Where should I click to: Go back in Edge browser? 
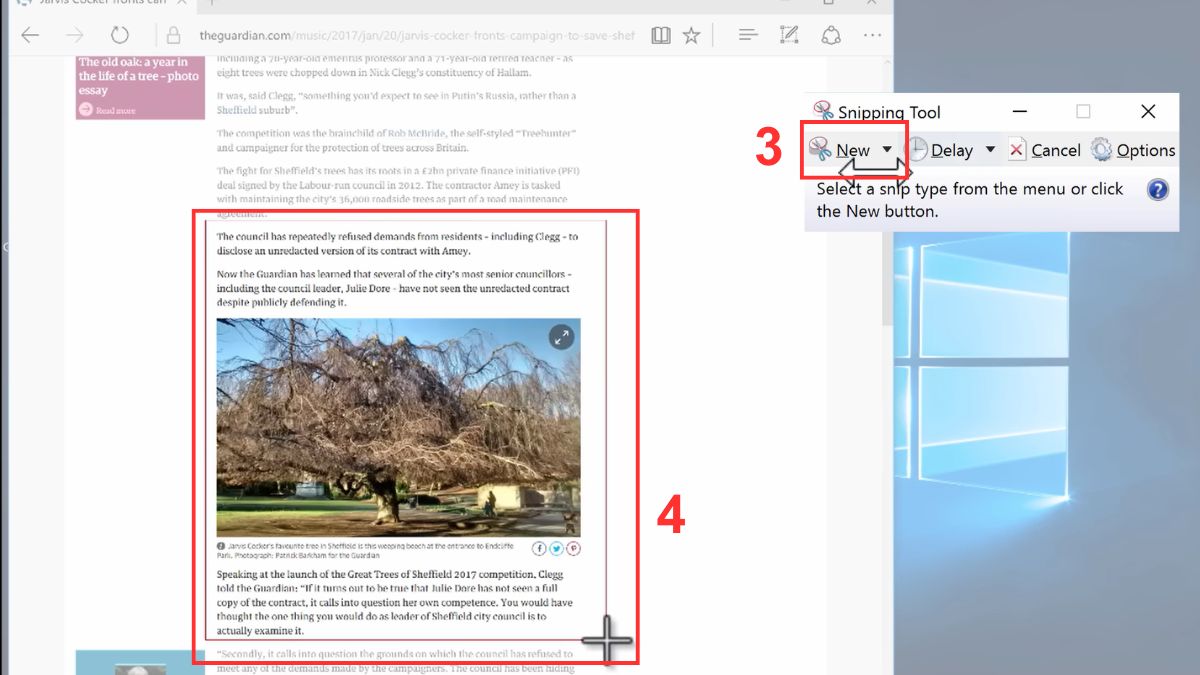[30, 36]
